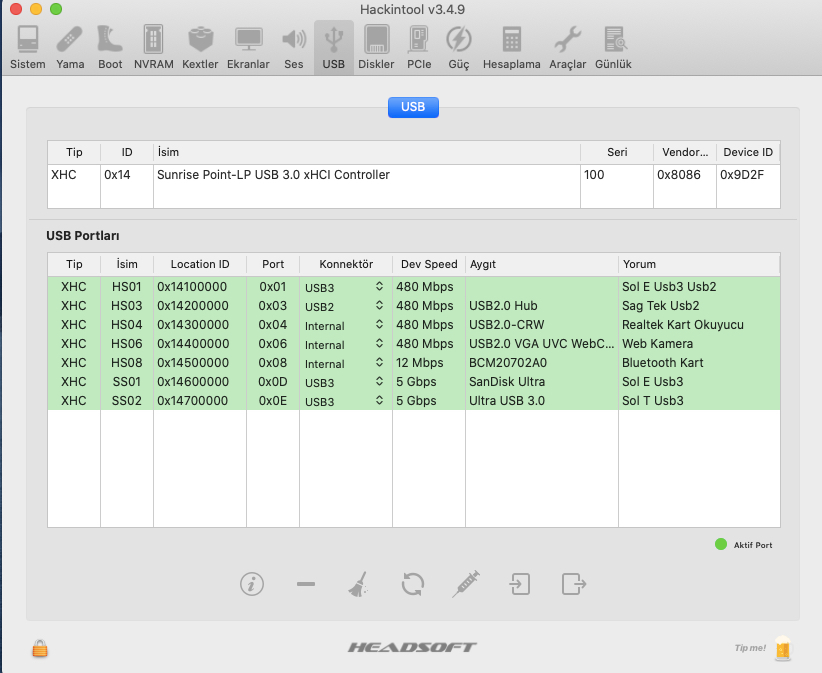The height and width of the screenshot is (673, 822).
Task: Click the info icon below port list
Action: (252, 584)
